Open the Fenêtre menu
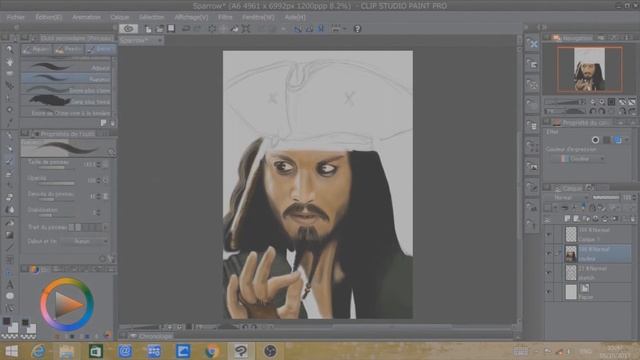The image size is (640, 360). 258,17
